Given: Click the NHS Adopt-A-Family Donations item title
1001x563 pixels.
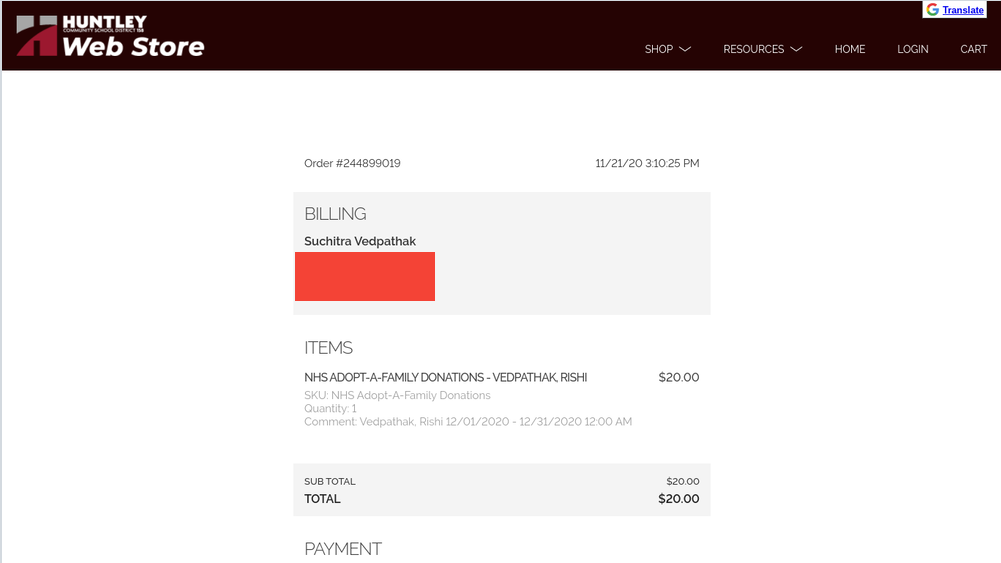Looking at the screenshot, I should tap(445, 378).
